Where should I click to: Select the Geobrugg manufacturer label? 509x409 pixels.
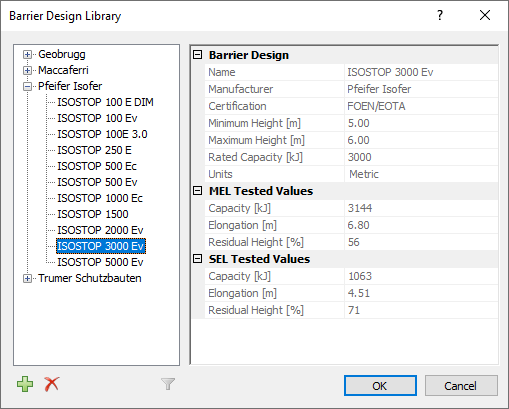[x=62, y=54]
